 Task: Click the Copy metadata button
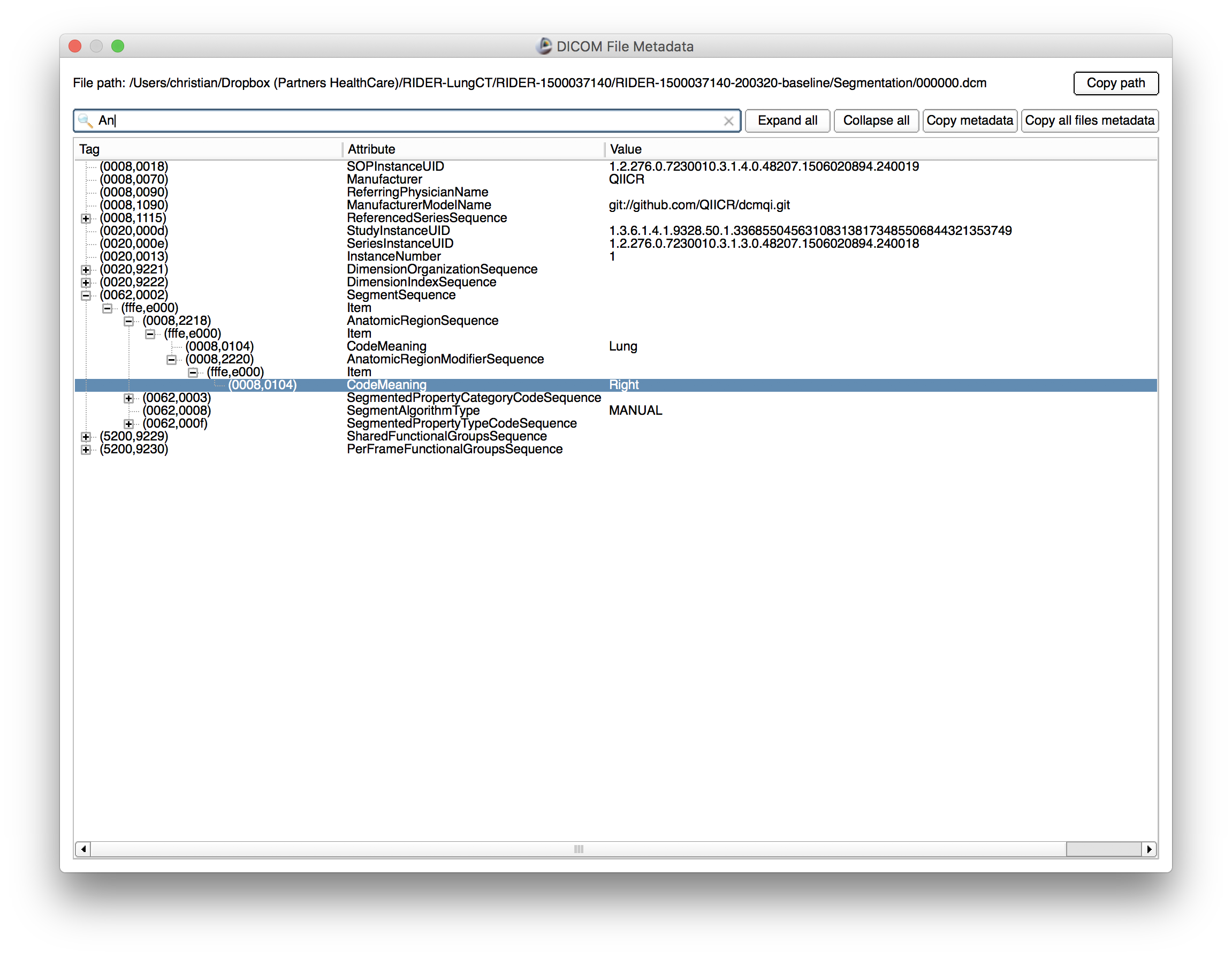[970, 120]
